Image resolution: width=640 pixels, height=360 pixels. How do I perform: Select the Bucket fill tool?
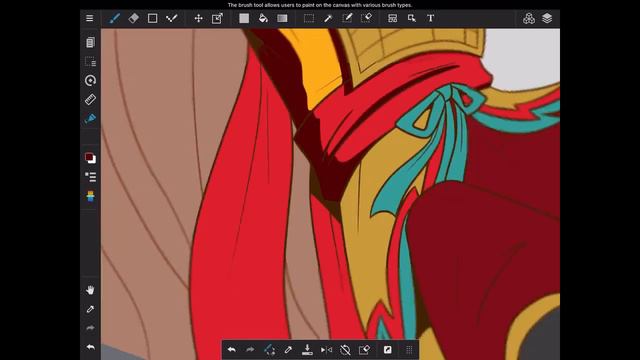coord(263,18)
